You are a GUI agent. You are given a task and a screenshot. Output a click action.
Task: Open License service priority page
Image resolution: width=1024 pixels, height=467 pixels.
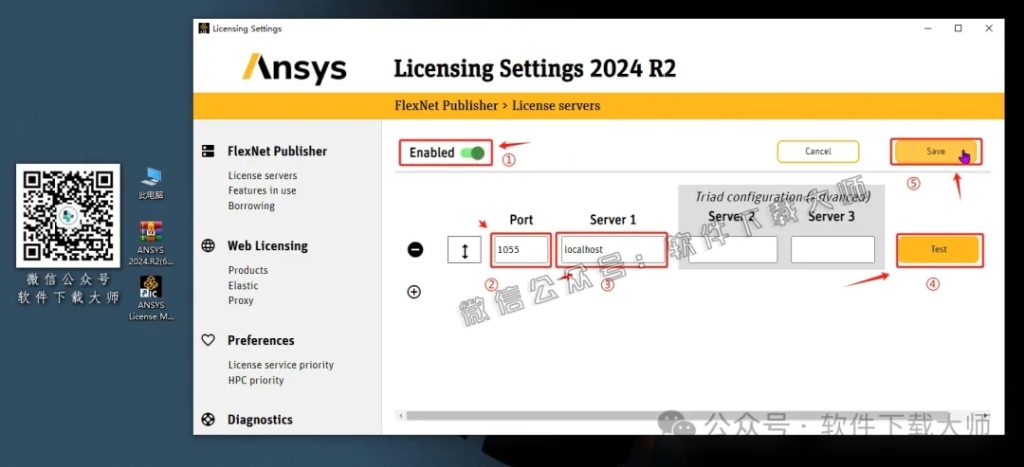coord(281,365)
